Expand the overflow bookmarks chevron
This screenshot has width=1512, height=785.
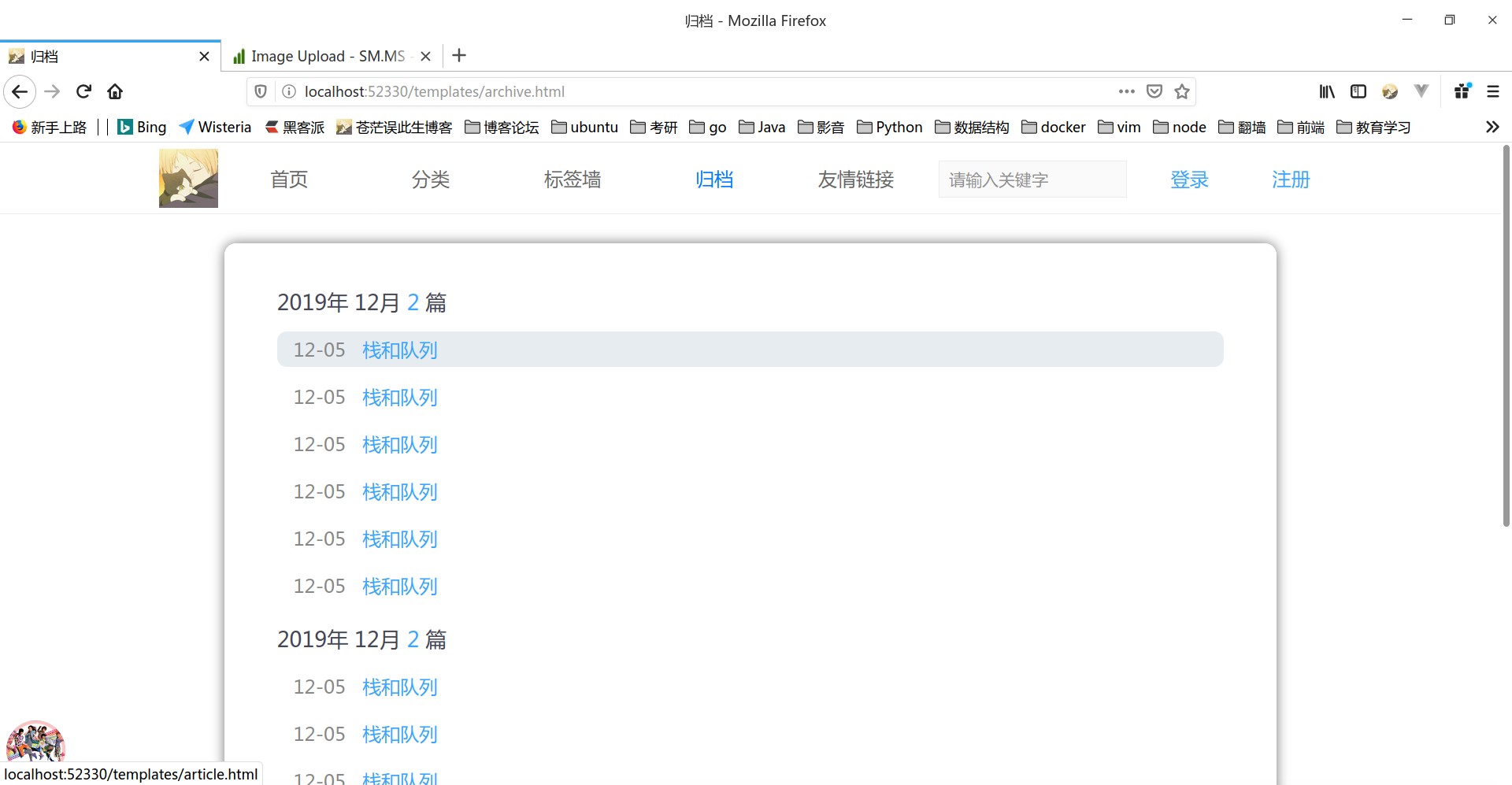tap(1492, 127)
